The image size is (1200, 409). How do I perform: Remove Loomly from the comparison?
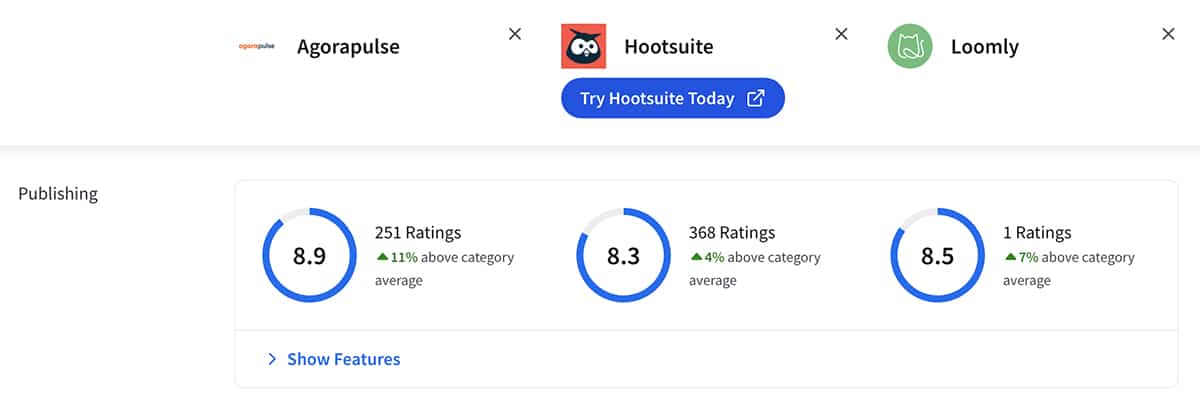tap(1168, 34)
